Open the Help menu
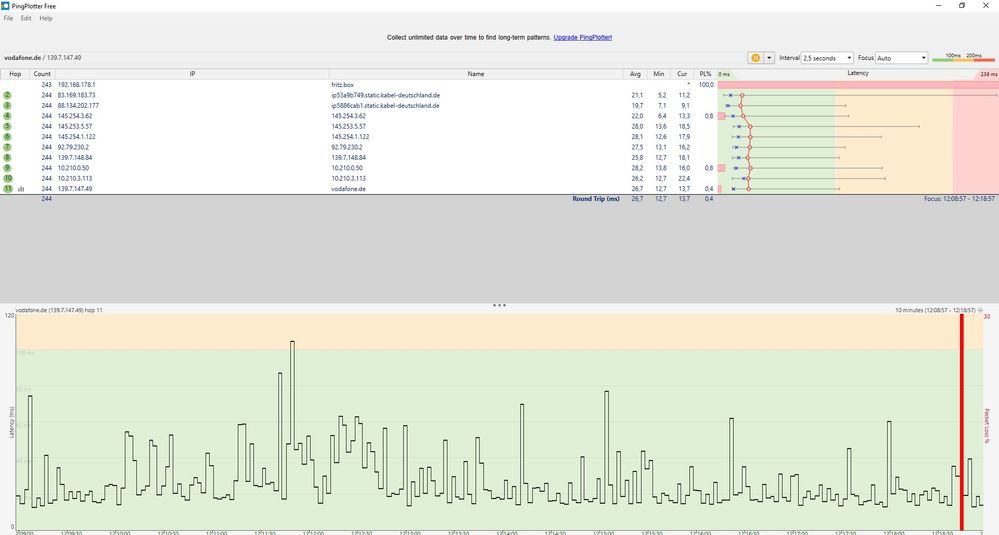 pos(46,18)
